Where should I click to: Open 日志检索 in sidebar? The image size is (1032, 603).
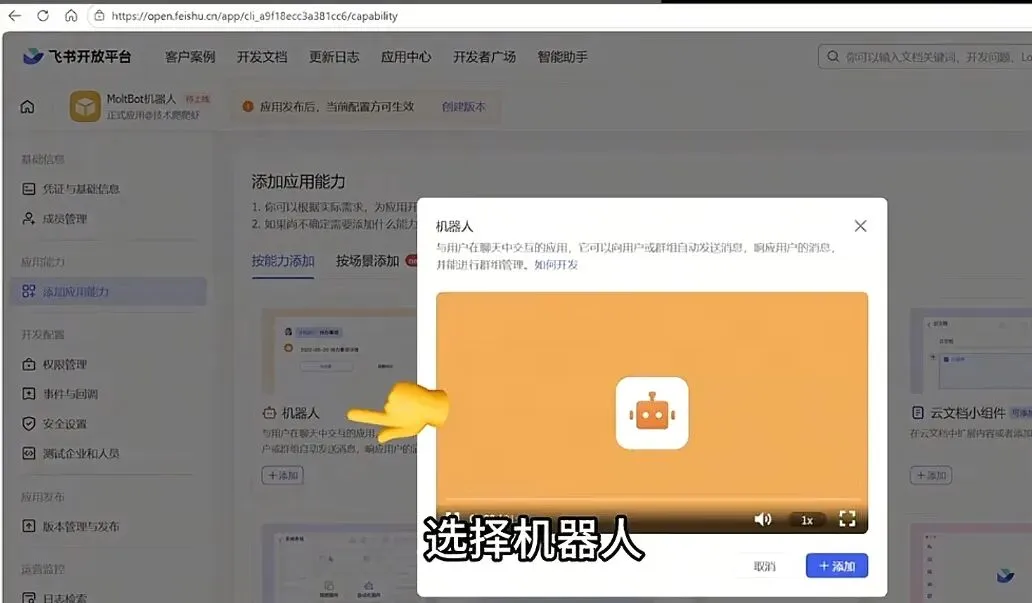[x=64, y=598]
